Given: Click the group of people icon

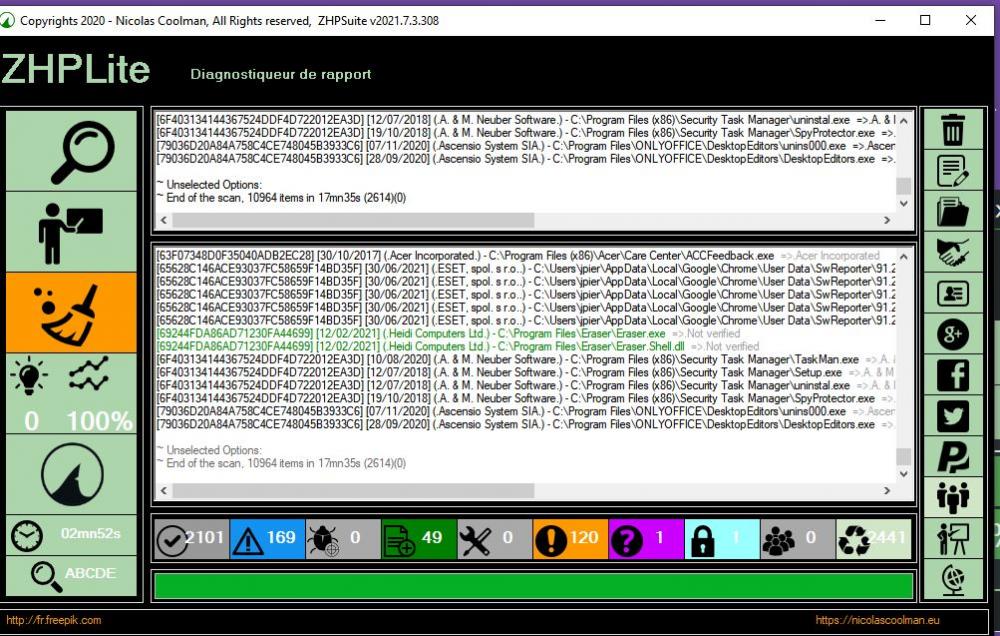Looking at the screenshot, I should pos(953,497).
